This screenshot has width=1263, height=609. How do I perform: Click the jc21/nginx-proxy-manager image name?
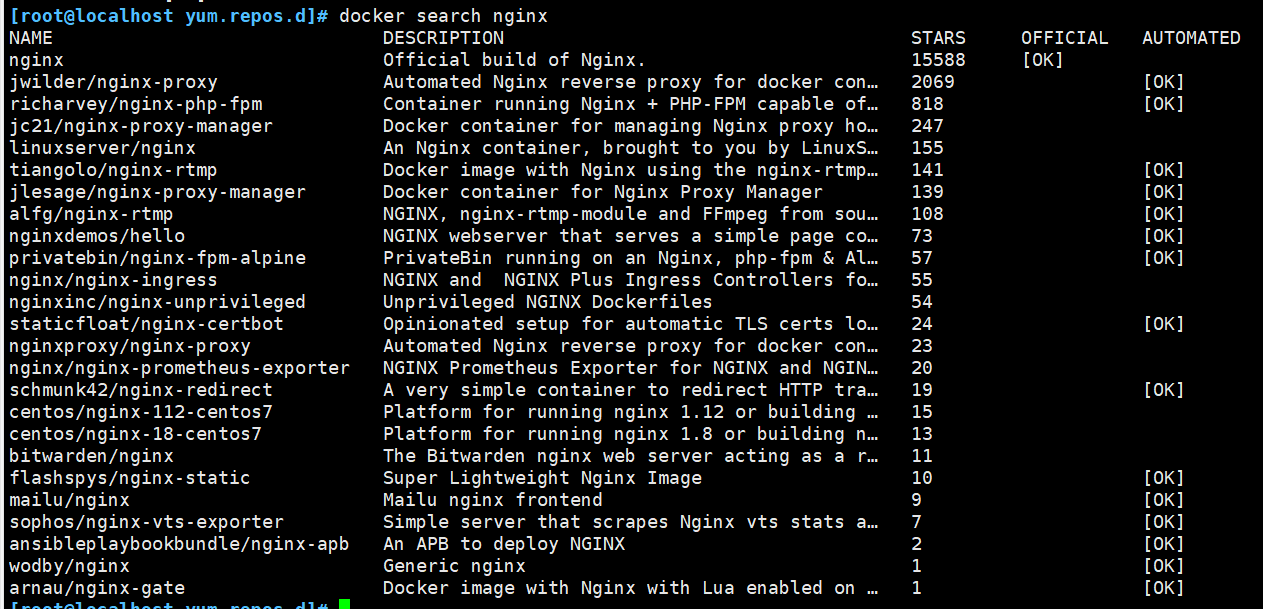tap(140, 126)
